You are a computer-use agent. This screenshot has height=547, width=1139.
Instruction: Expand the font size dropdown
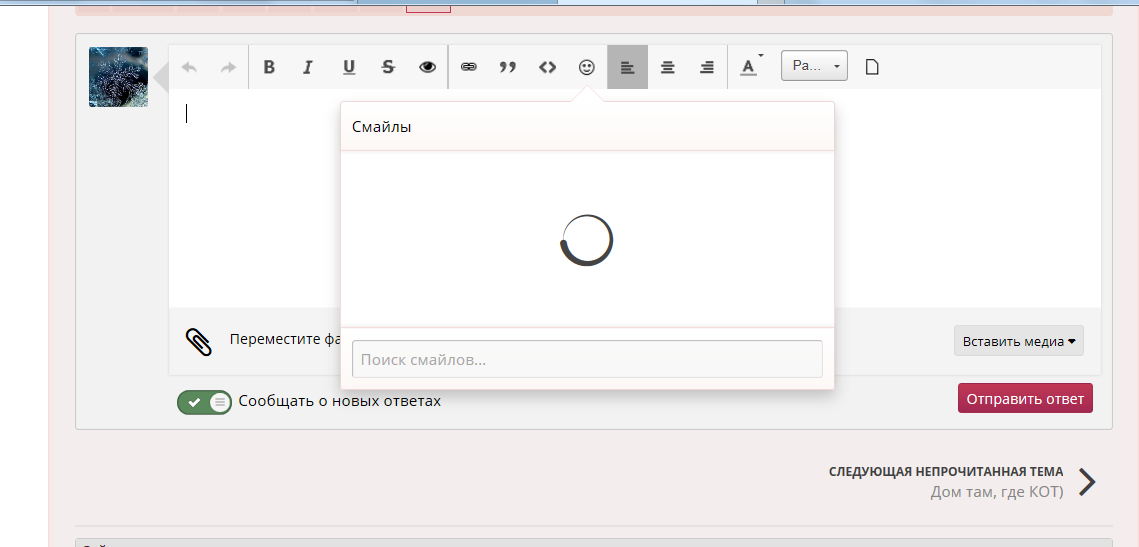(814, 67)
